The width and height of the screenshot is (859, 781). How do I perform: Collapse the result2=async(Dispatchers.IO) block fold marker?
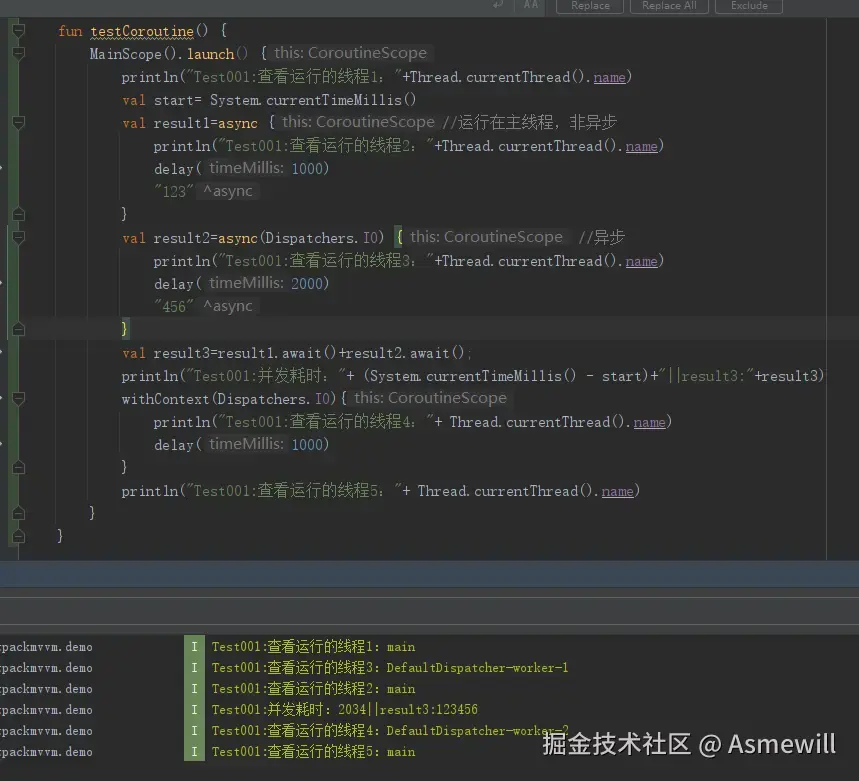18,237
